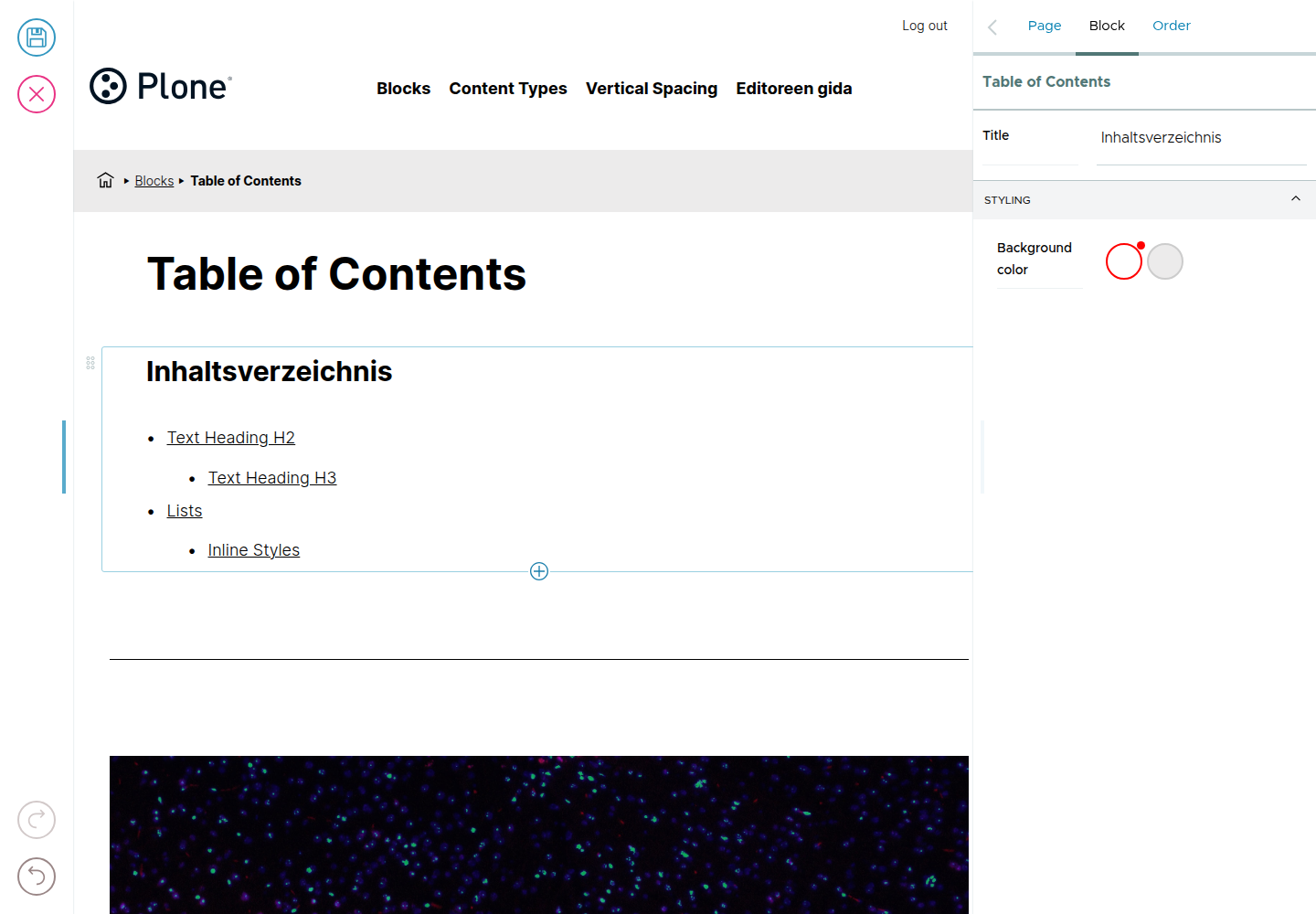Cancel editing with the X icon
This screenshot has width=1316, height=914.
(x=37, y=94)
